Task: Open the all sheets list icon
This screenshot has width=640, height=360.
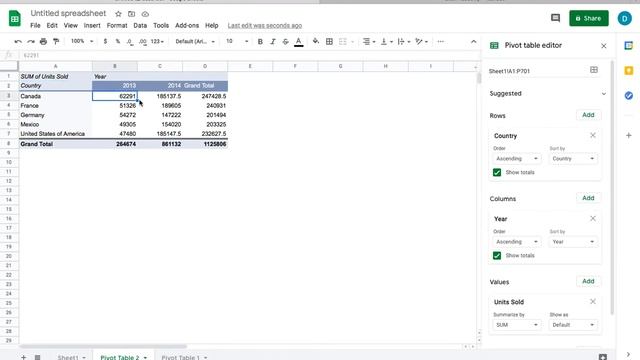Action: [x=37, y=357]
